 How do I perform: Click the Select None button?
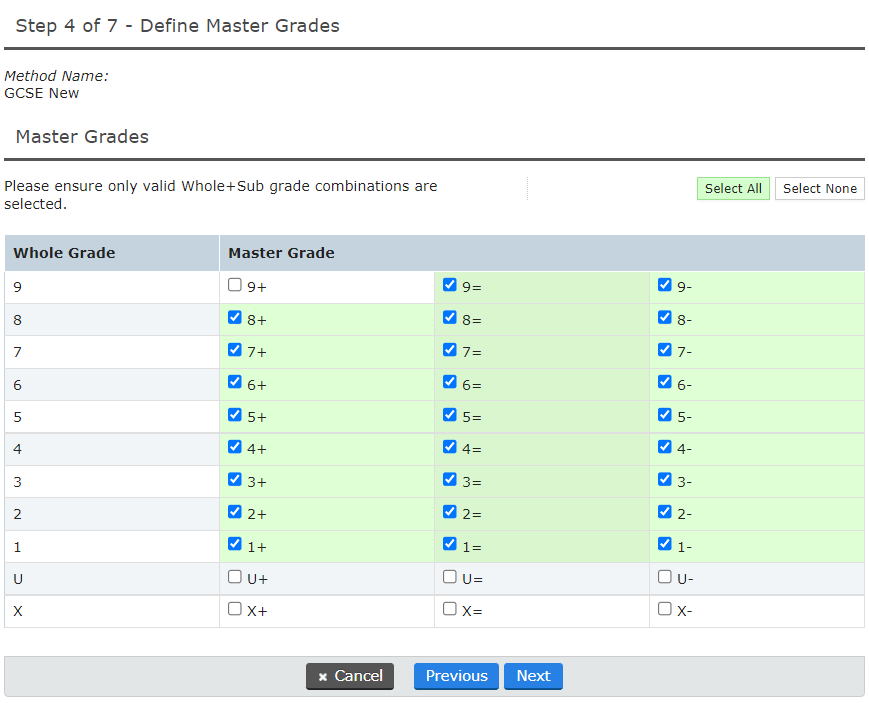click(x=819, y=188)
